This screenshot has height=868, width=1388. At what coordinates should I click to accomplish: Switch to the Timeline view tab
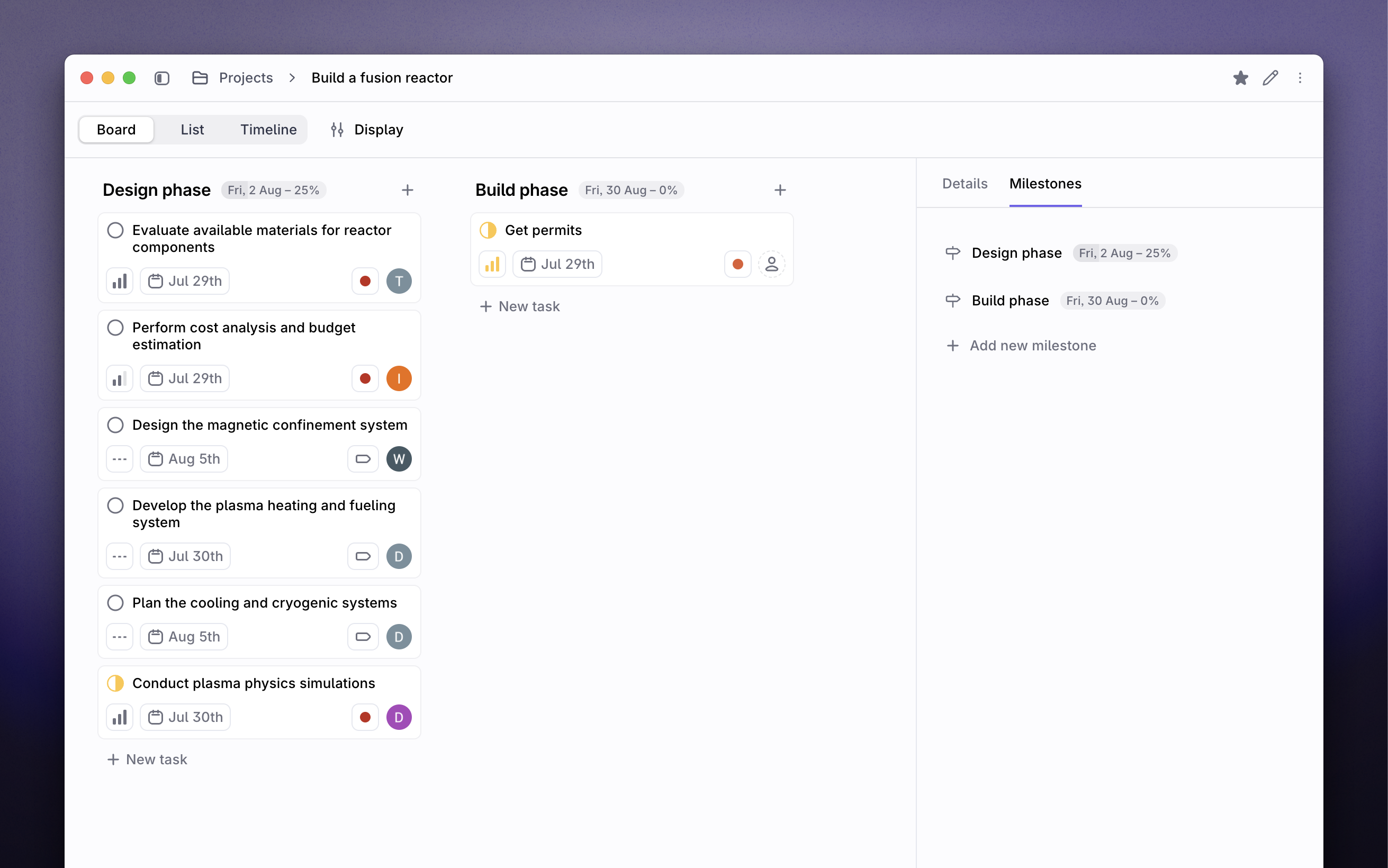268,130
